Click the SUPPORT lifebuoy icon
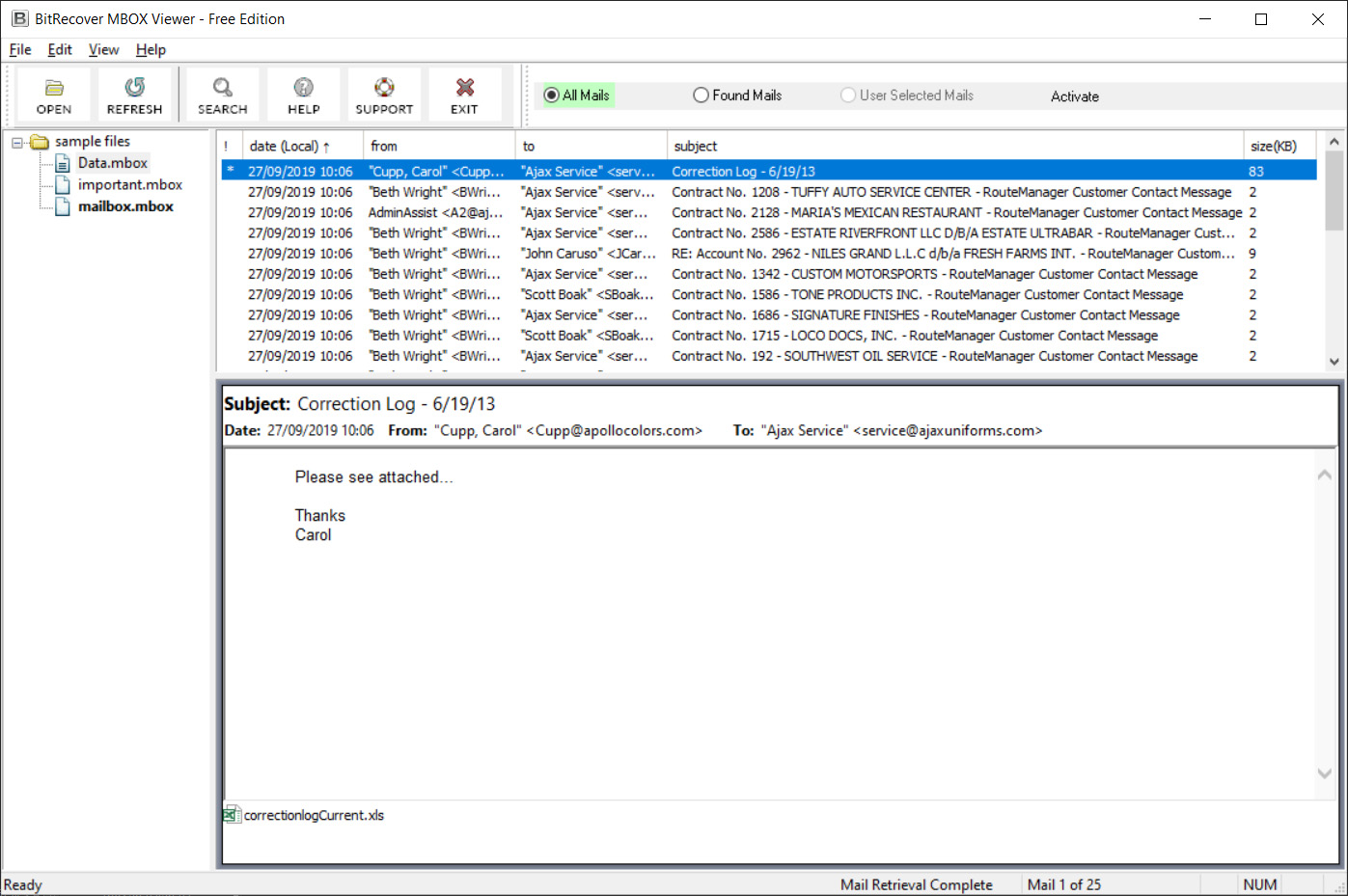 [x=384, y=88]
